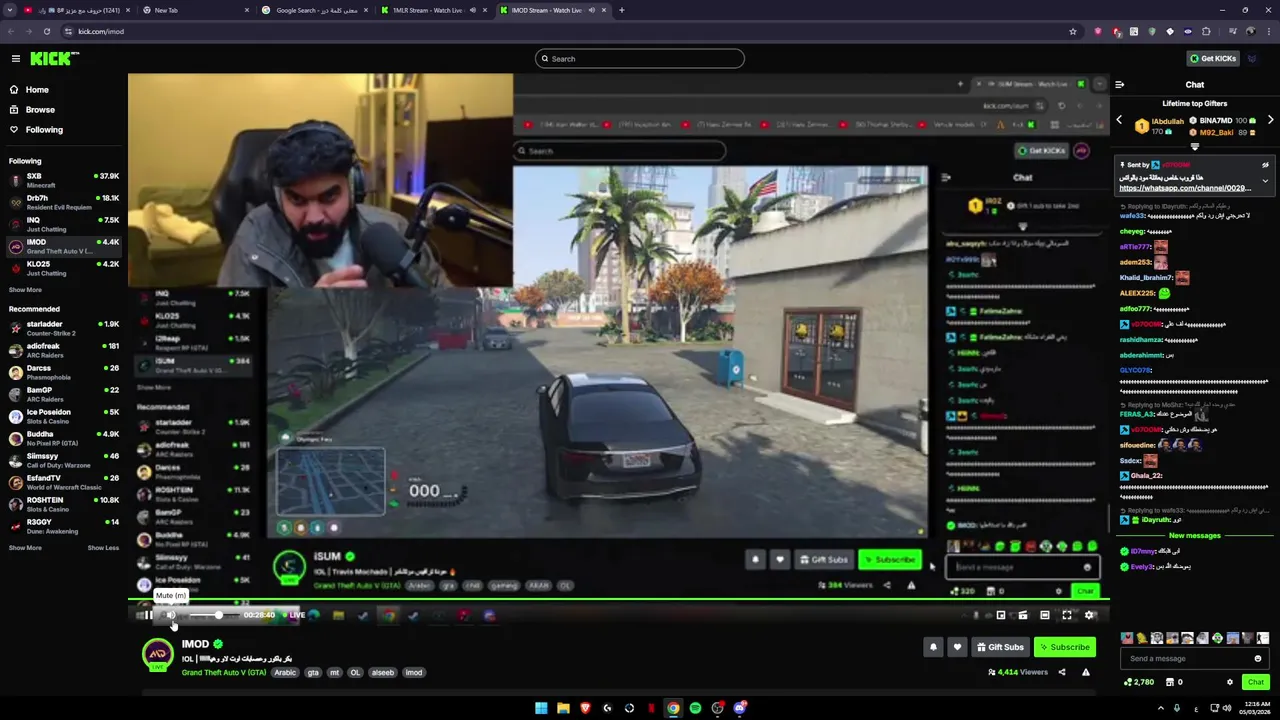This screenshot has width=1280, height=720.
Task: Open Ice Poseidon recommended channel
Action: [62, 416]
